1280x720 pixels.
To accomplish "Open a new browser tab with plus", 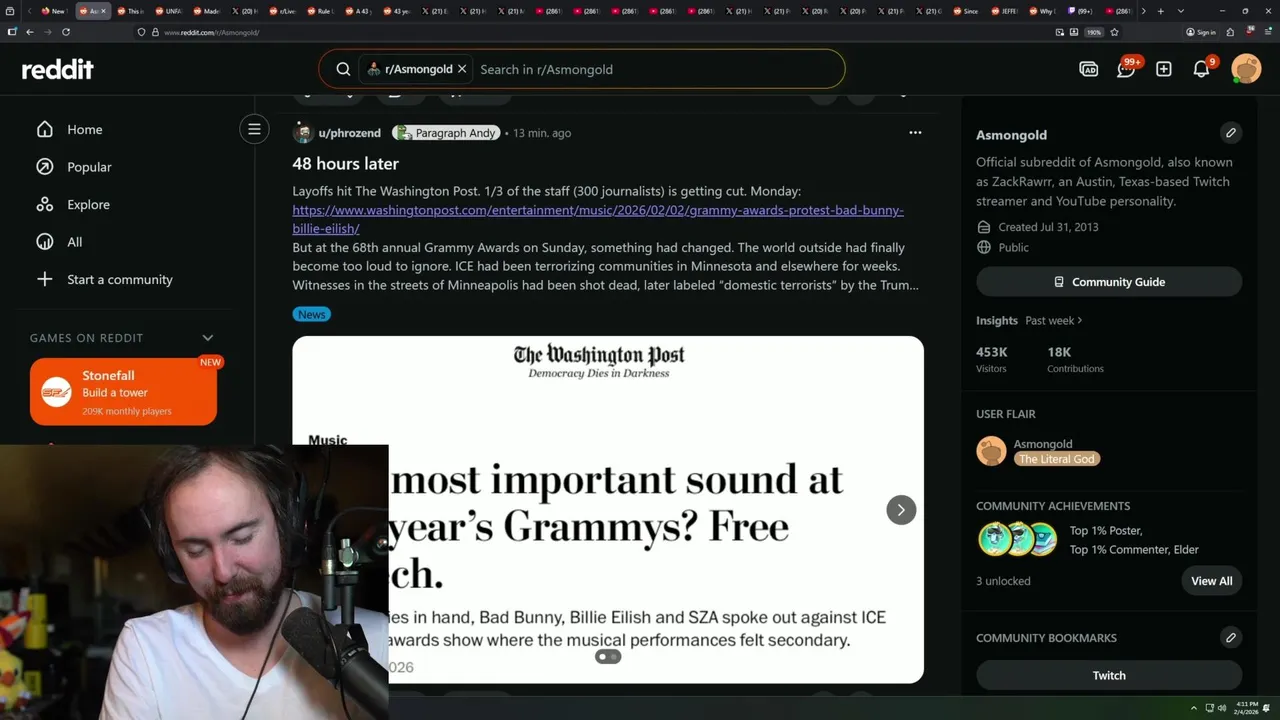I will tap(1160, 11).
